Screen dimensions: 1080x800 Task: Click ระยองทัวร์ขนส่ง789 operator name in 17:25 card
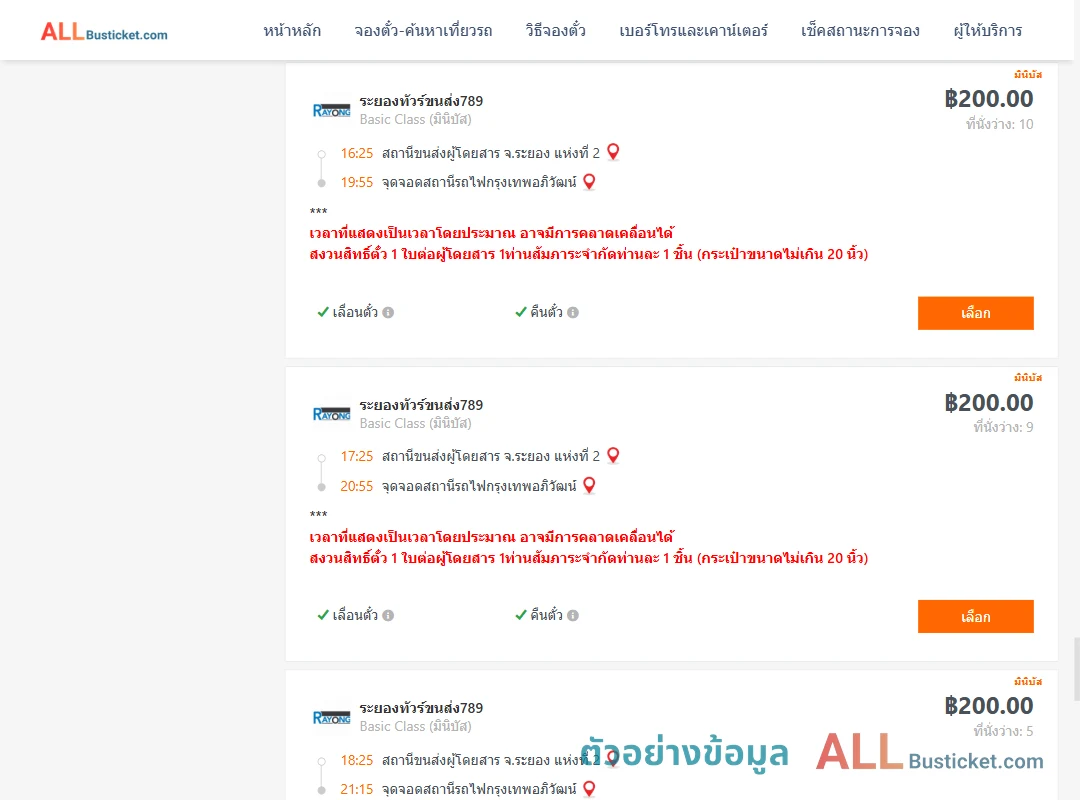pos(421,404)
